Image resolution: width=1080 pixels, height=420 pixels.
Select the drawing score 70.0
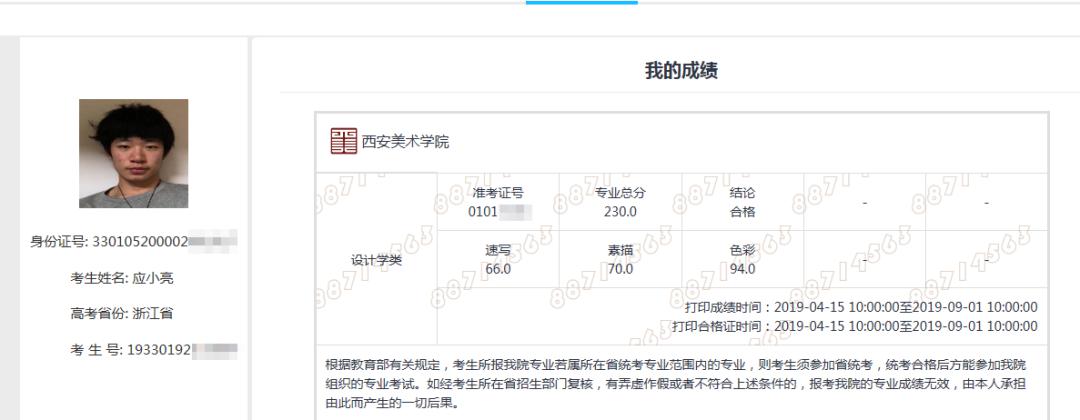620,269
